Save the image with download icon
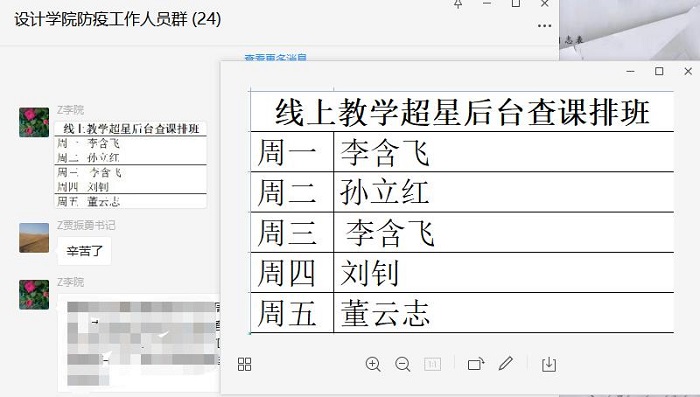The height and width of the screenshot is (397, 700). pyautogui.click(x=549, y=364)
